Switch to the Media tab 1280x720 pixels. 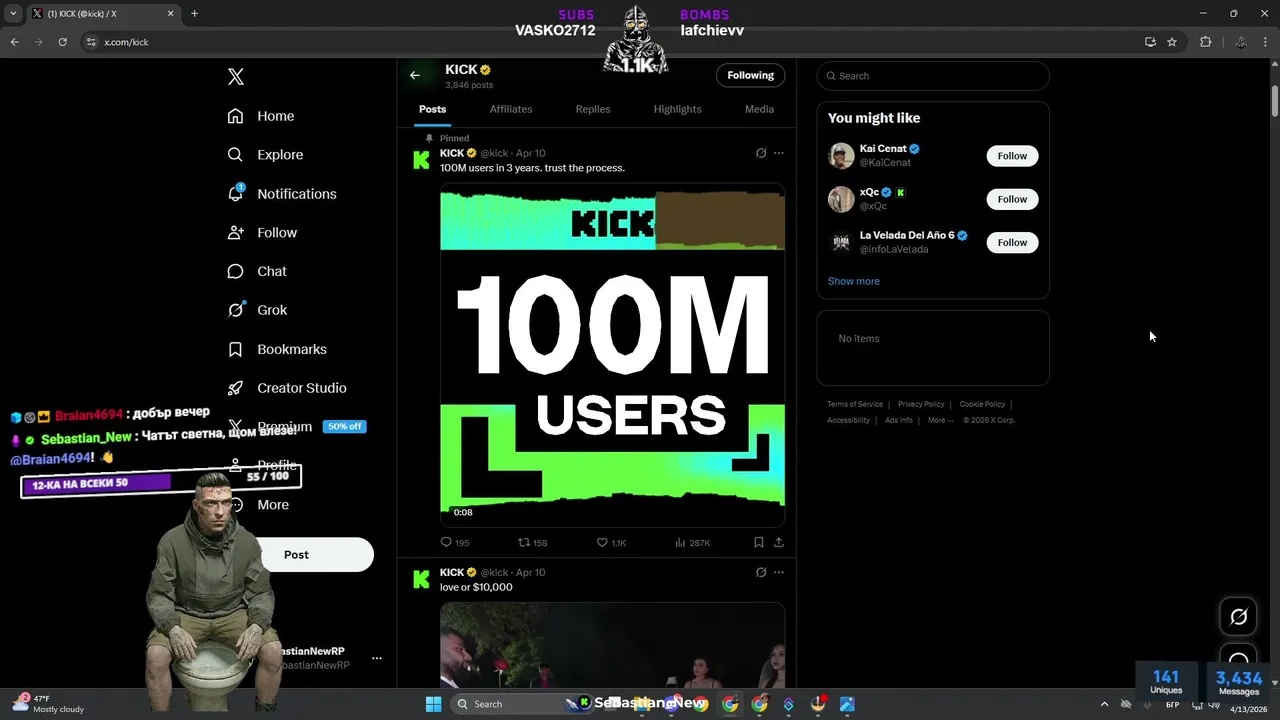(x=759, y=109)
